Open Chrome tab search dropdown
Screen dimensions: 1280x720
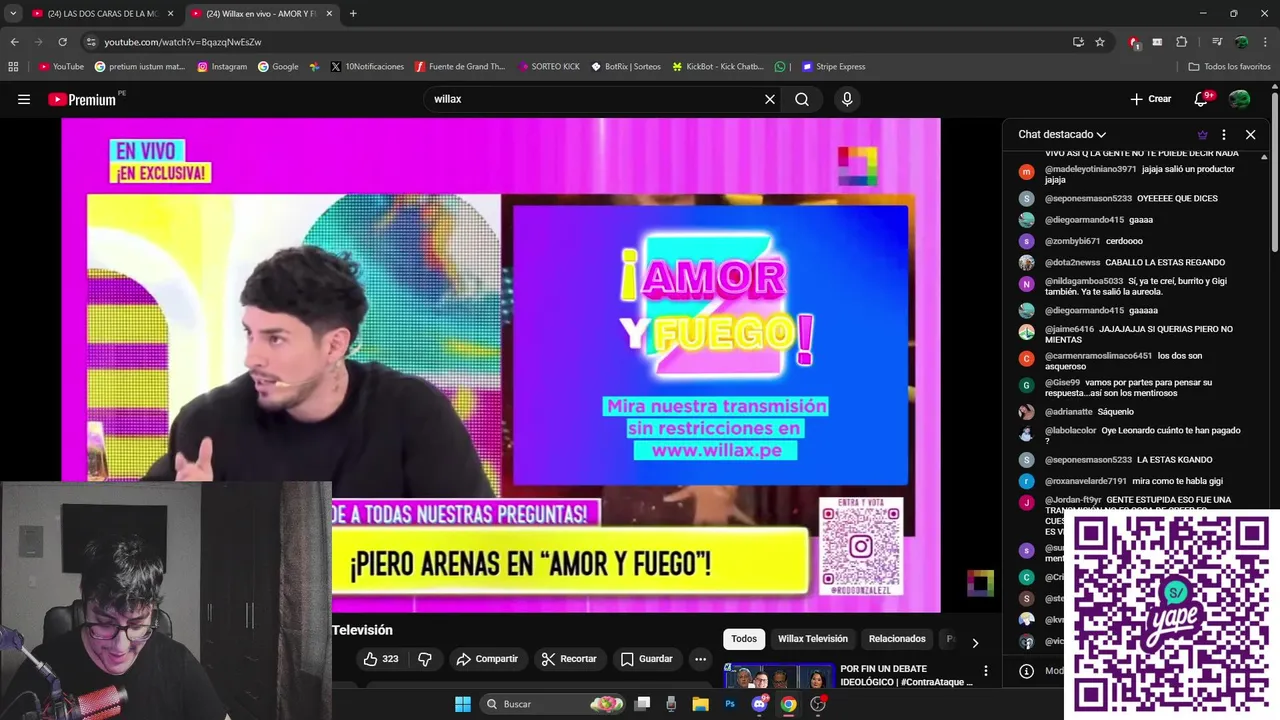[x=13, y=13]
